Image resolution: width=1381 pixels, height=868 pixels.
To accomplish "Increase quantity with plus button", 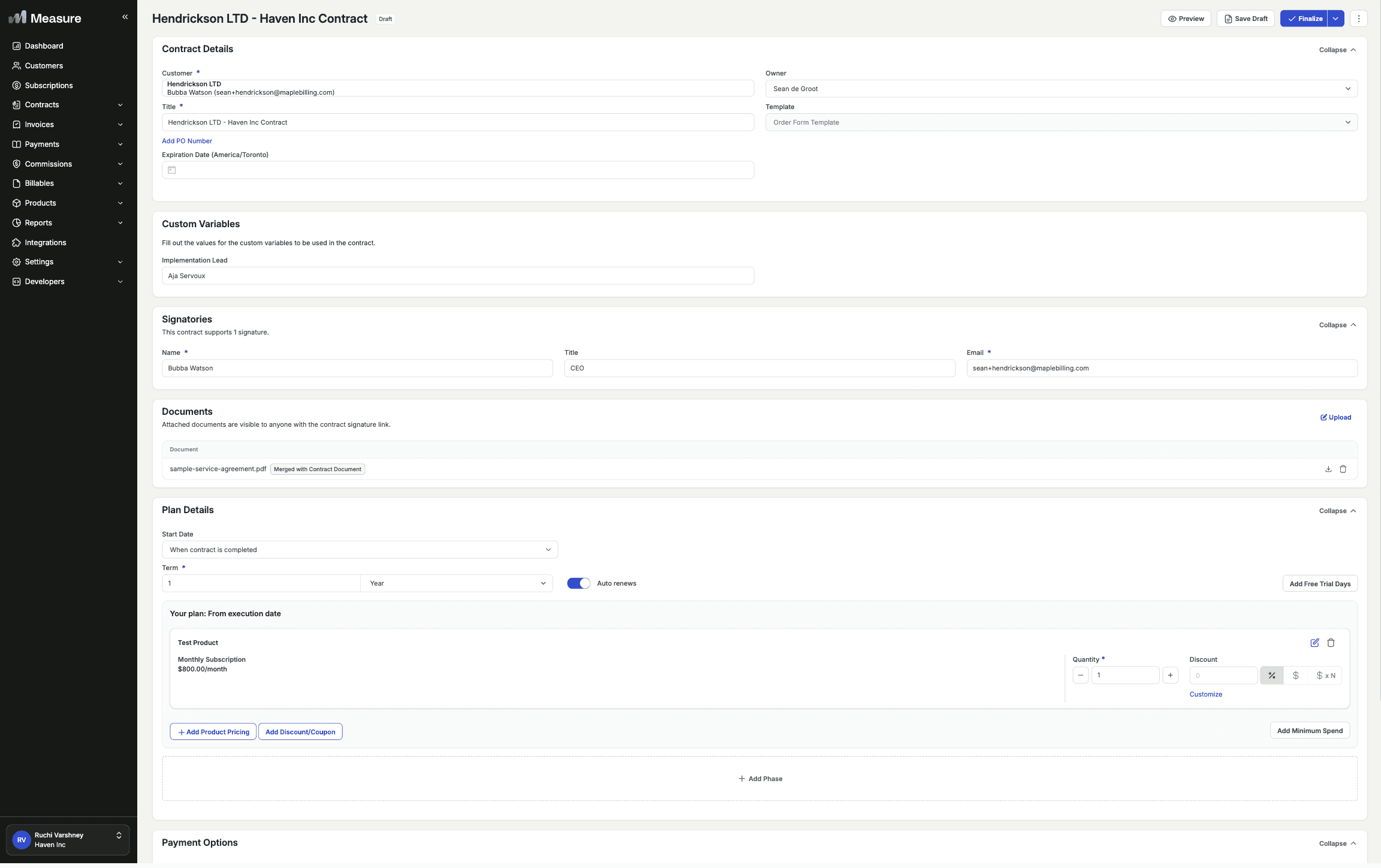I will click(1170, 676).
